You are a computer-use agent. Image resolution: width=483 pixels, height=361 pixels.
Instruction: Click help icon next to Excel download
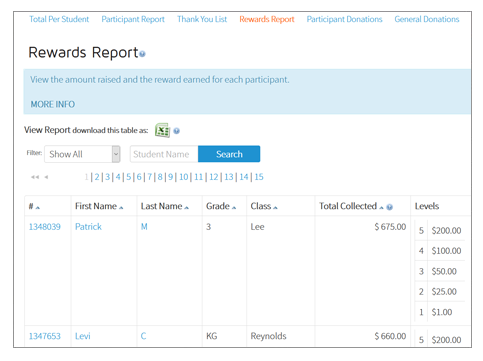pyautogui.click(x=177, y=131)
